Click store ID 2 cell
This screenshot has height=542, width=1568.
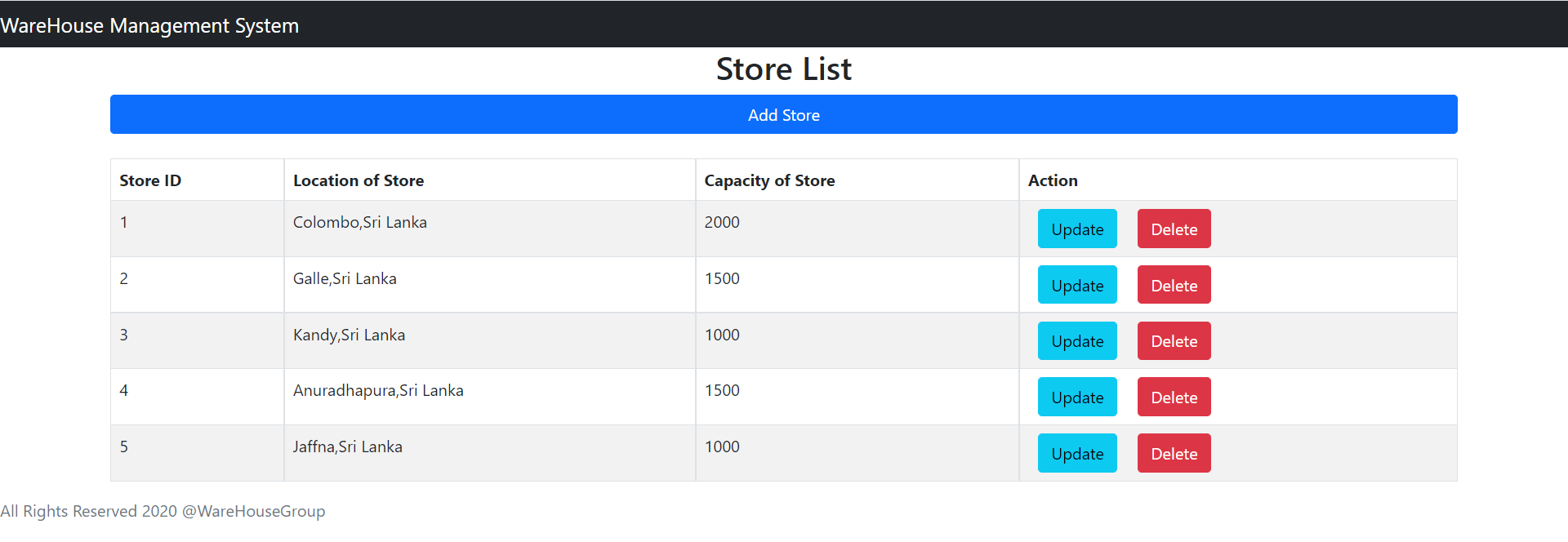[197, 285]
